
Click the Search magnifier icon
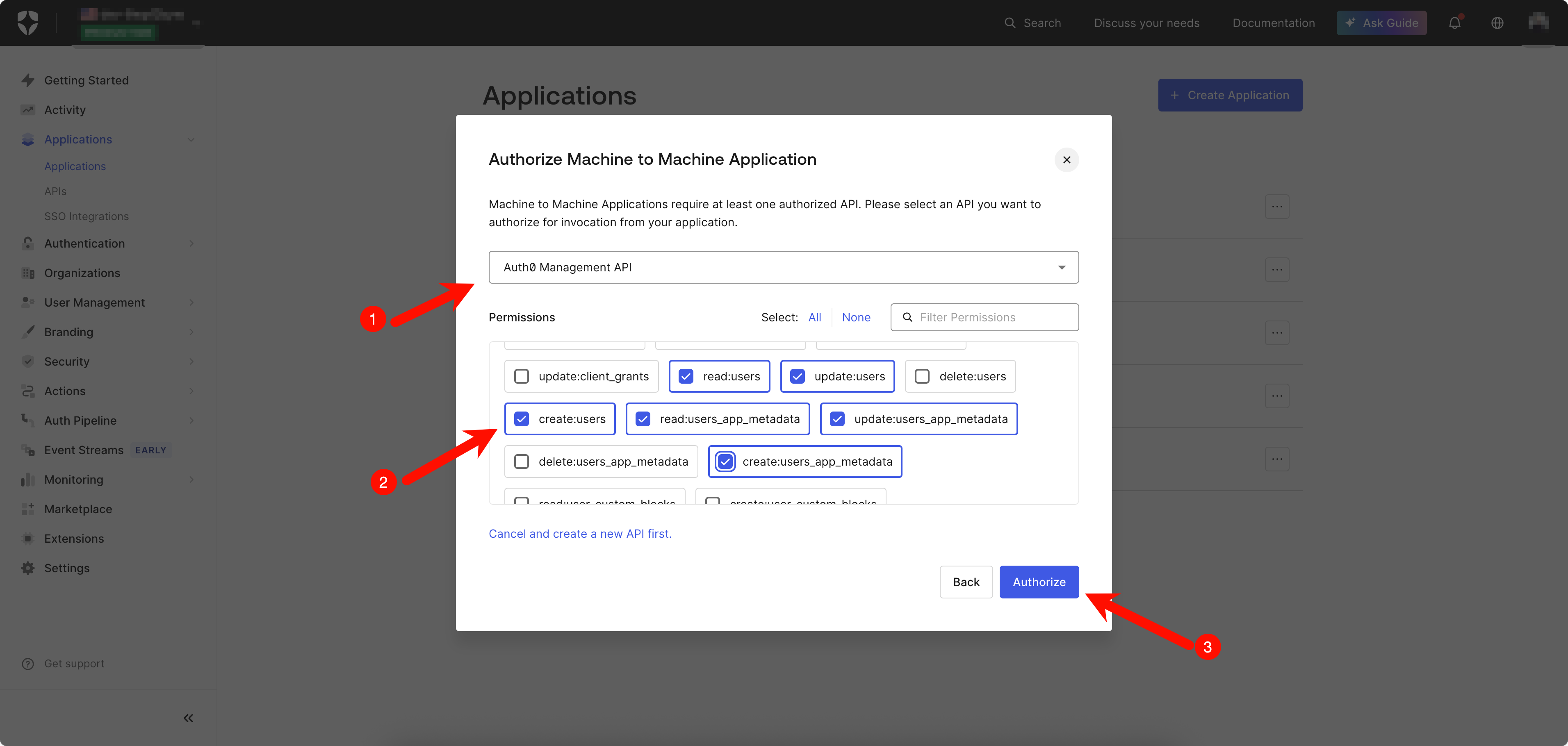point(1009,23)
